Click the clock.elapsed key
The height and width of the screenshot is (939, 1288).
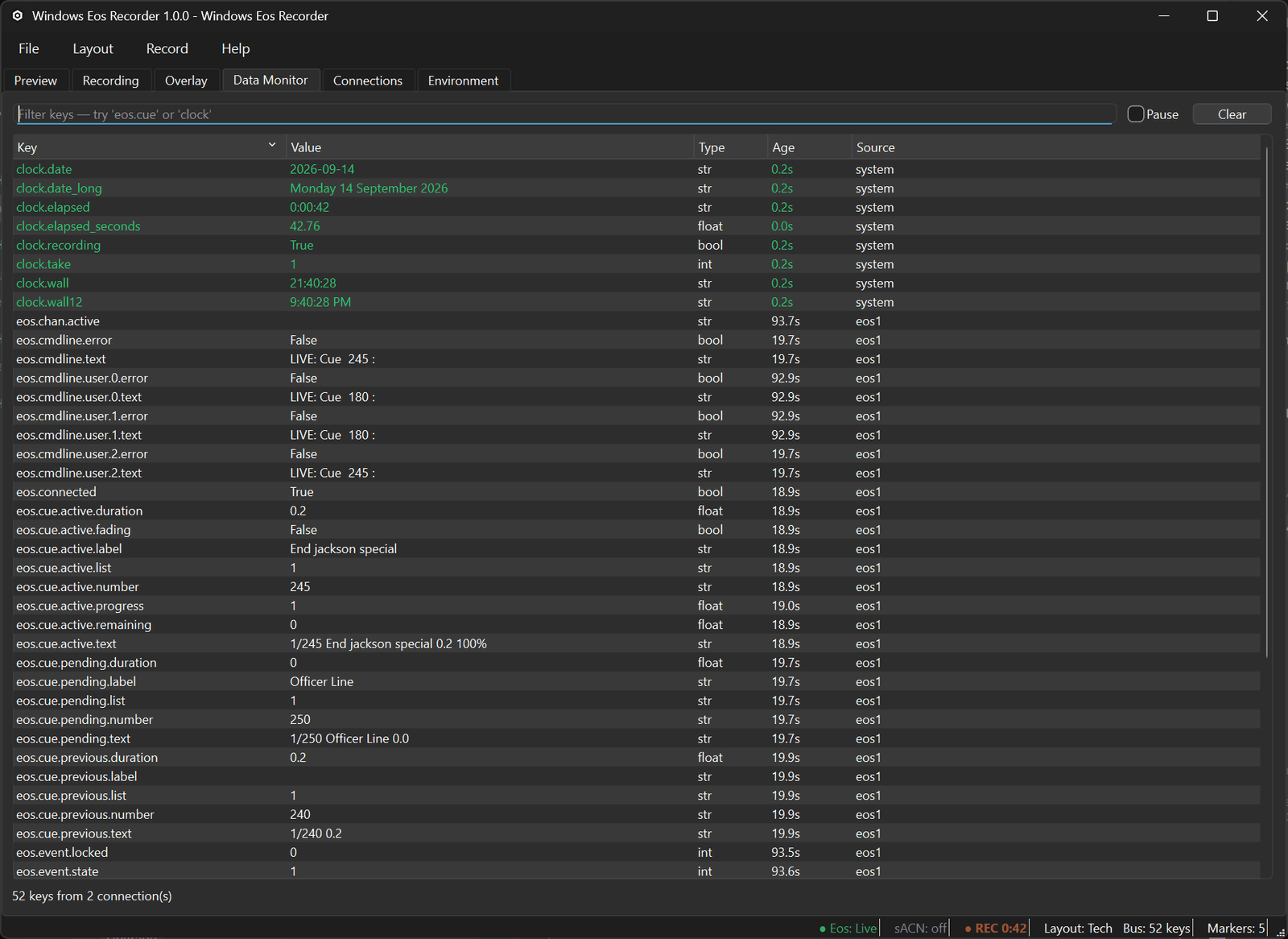(x=53, y=207)
